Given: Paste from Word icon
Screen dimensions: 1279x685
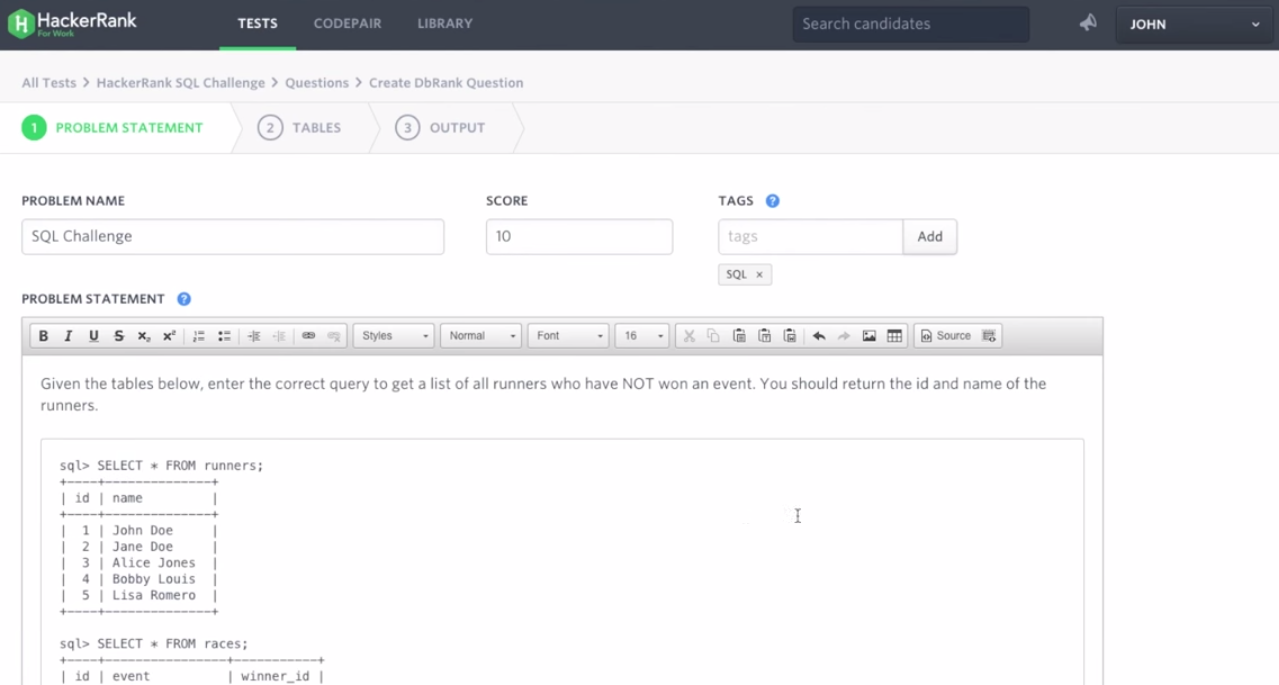Looking at the screenshot, I should (789, 336).
